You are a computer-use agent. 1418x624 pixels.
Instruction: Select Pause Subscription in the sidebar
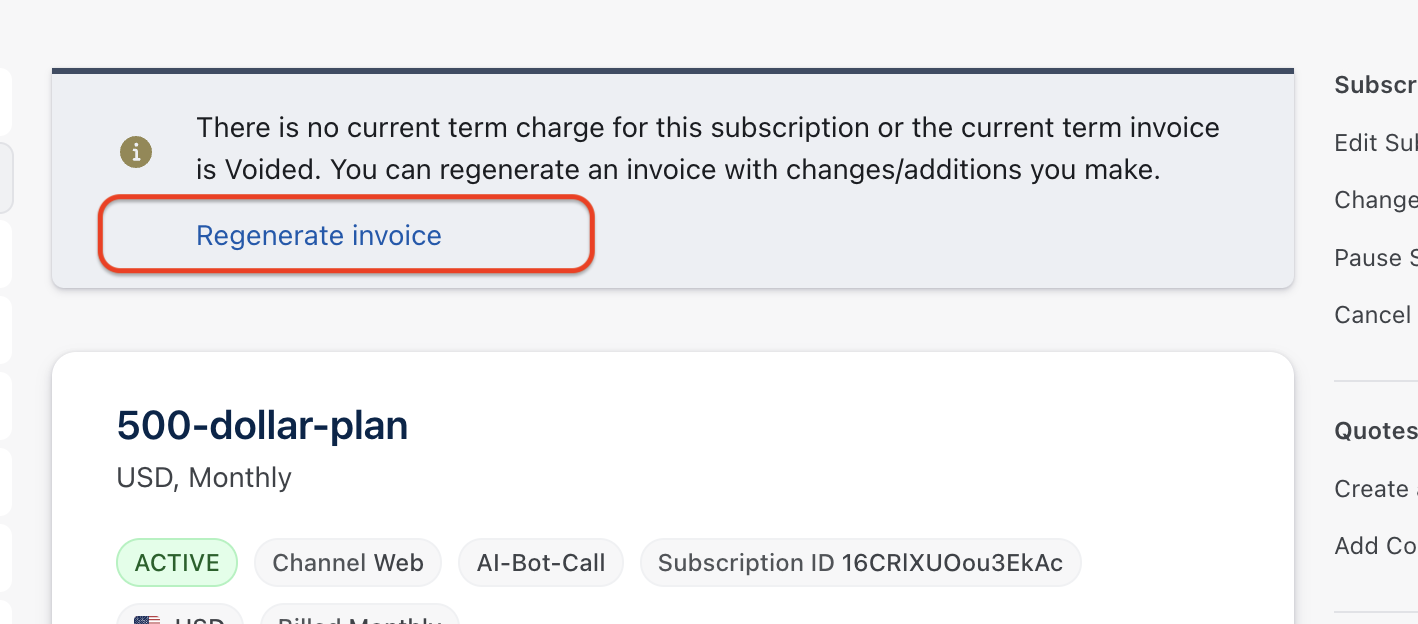click(x=1376, y=258)
